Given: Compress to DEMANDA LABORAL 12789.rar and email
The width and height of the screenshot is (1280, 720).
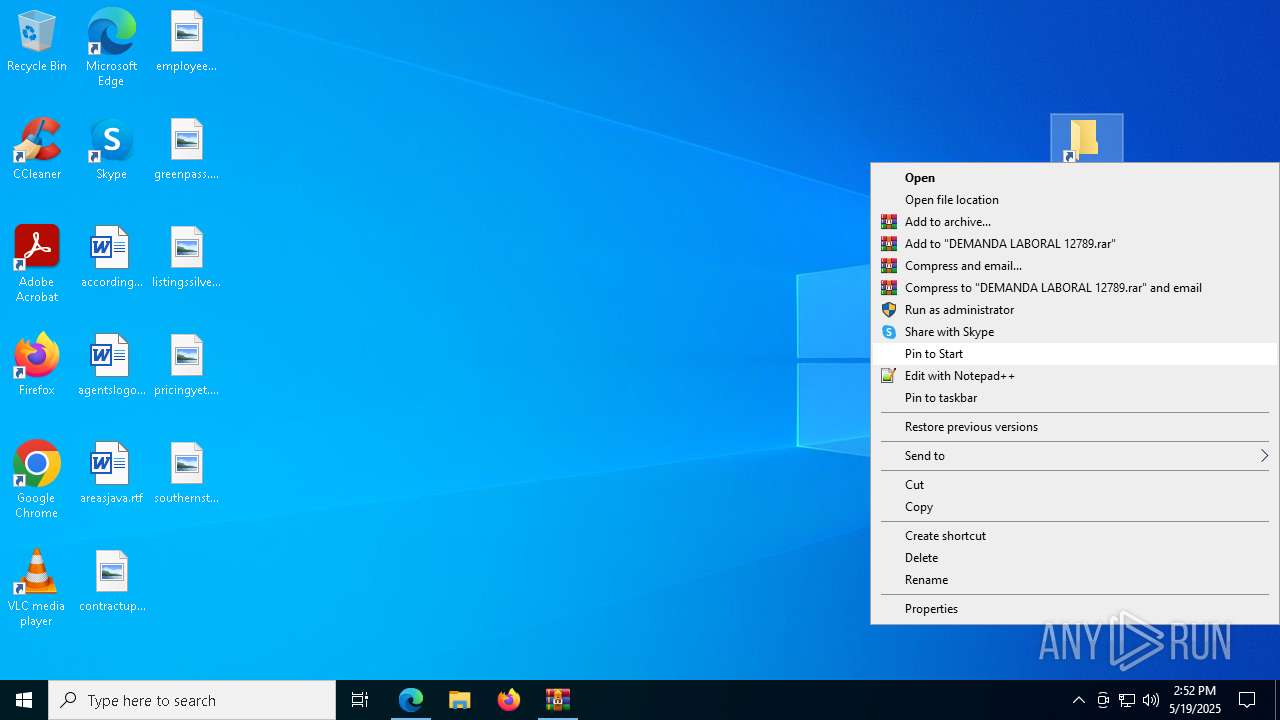Looking at the screenshot, I should 1075,288.
